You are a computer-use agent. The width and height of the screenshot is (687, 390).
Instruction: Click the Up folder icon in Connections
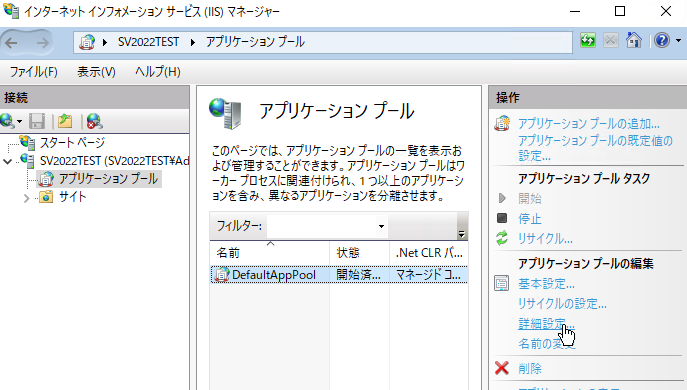point(65,121)
